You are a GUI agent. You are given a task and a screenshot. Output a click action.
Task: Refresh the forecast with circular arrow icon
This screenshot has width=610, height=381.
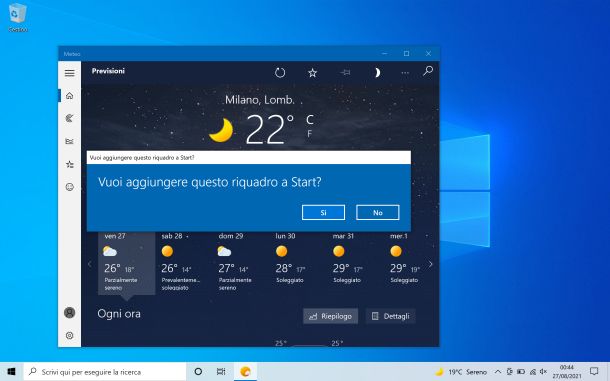(x=280, y=72)
